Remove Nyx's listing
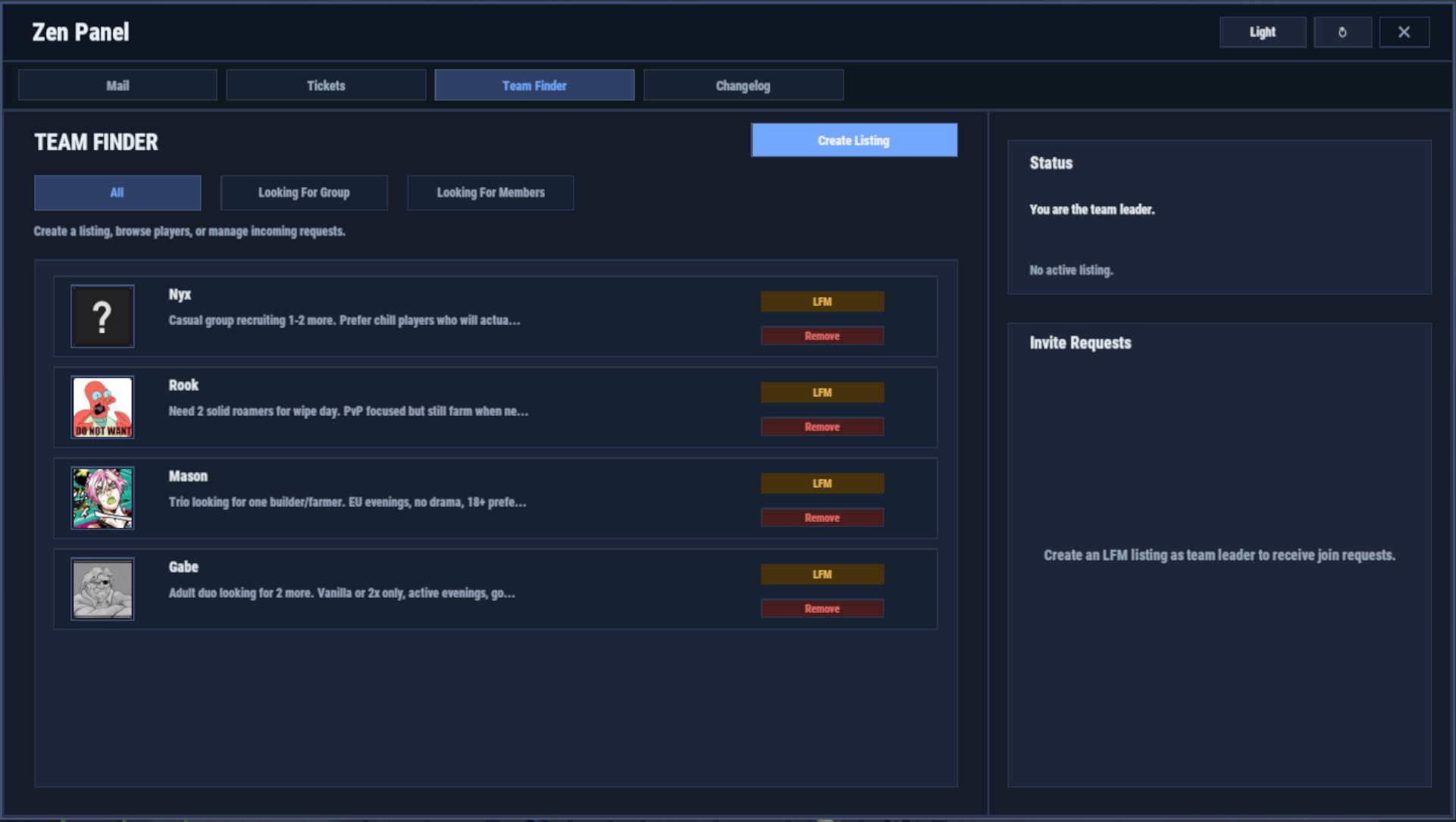Viewport: 1456px width, 822px height. coord(822,336)
